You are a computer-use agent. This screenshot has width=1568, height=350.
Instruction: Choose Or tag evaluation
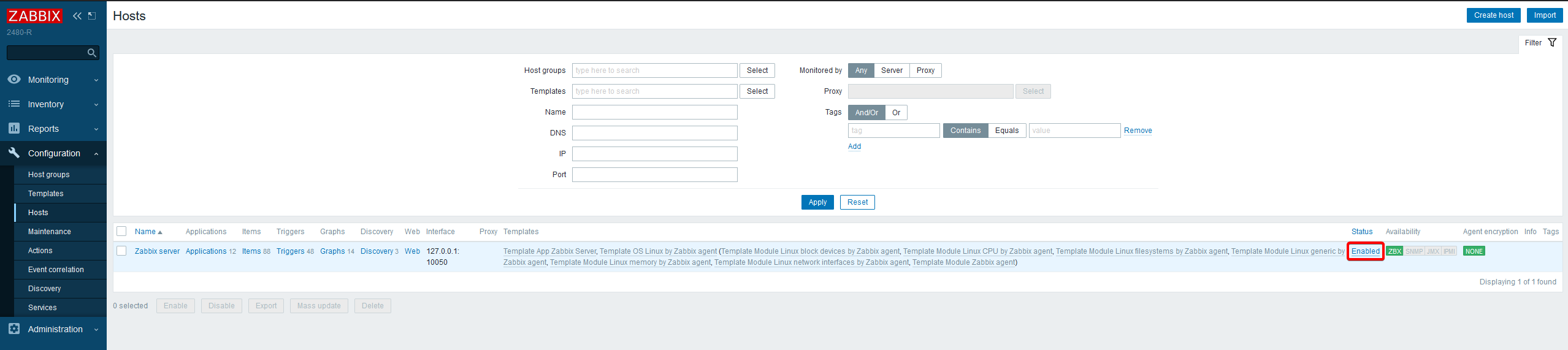(896, 113)
